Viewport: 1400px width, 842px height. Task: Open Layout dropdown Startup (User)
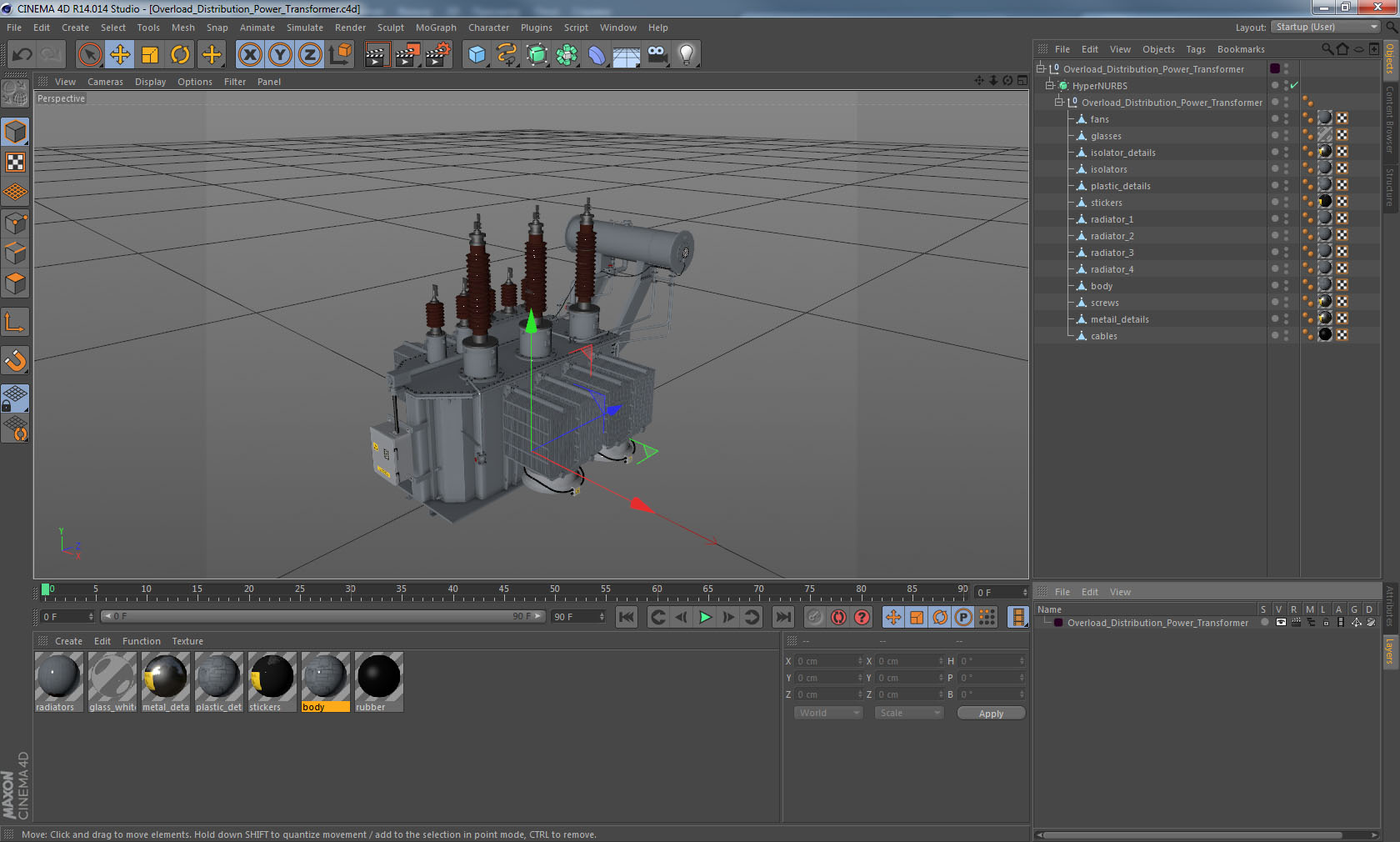point(1326,28)
